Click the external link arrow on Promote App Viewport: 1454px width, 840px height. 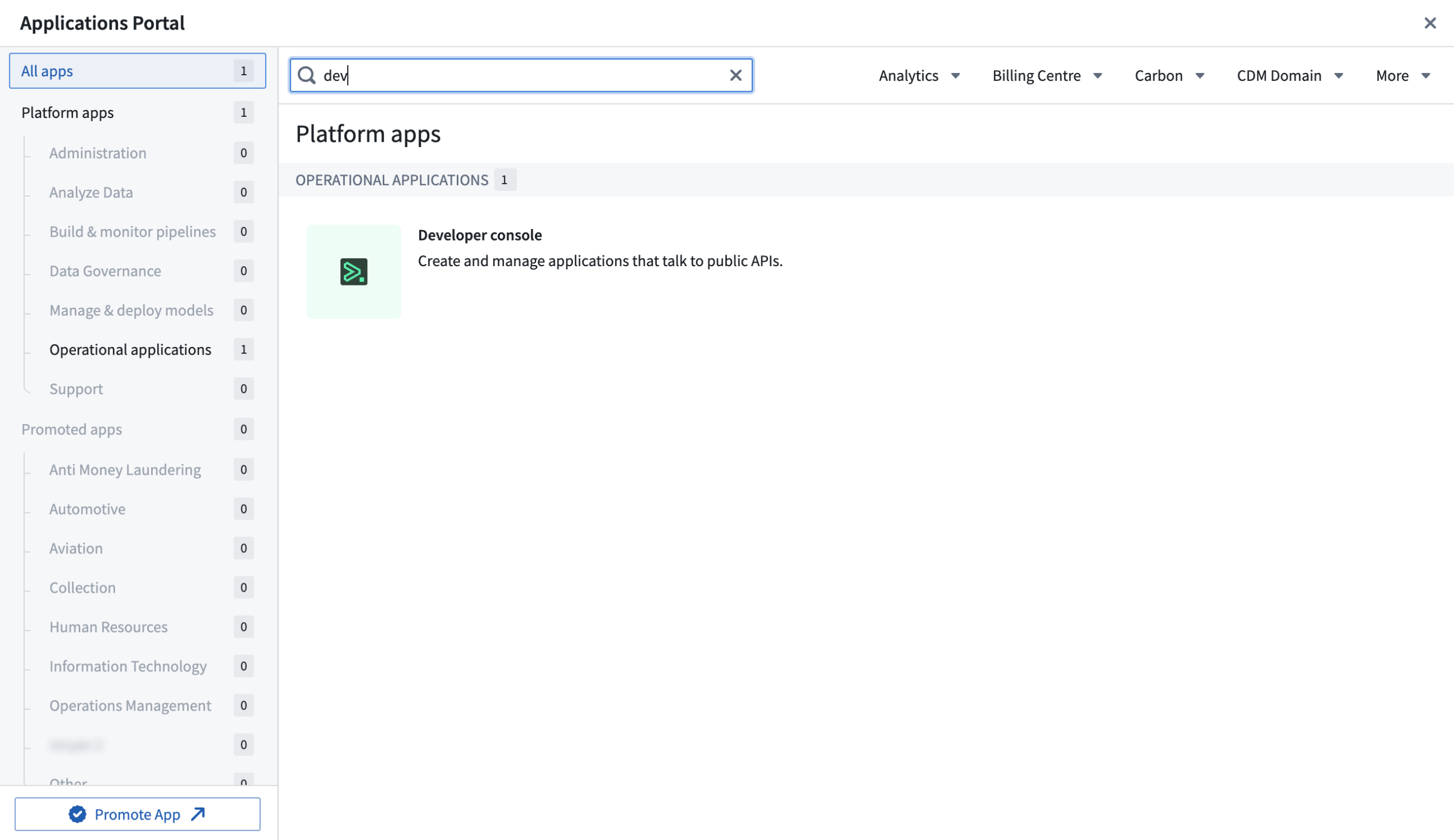point(197,814)
